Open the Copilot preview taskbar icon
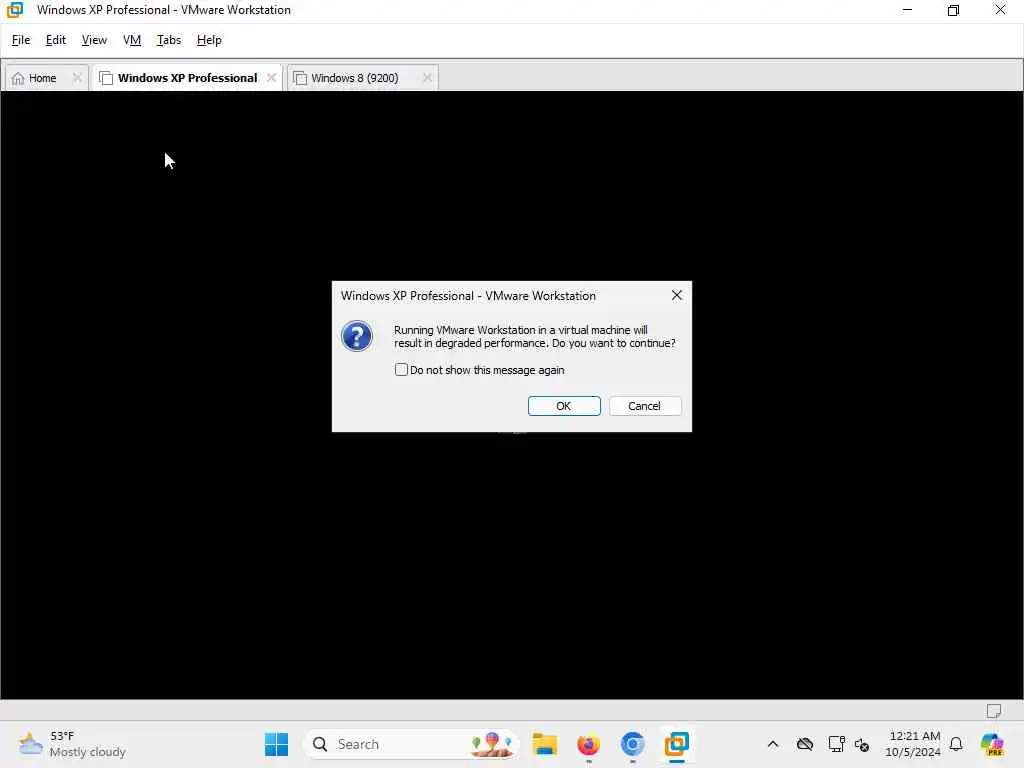This screenshot has width=1024, height=768. coord(992,744)
